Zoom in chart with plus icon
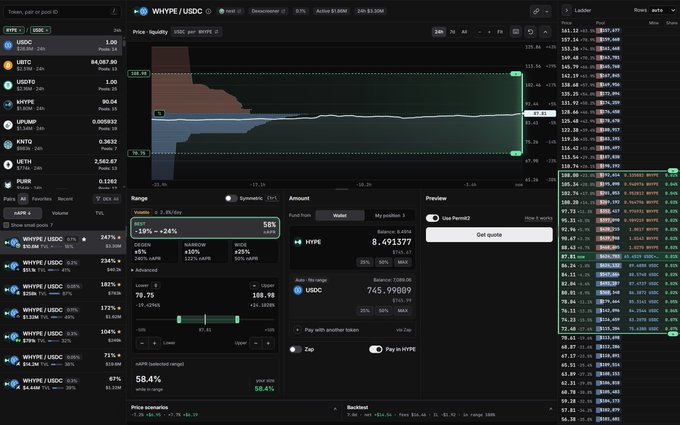The image size is (680, 425). tap(489, 32)
